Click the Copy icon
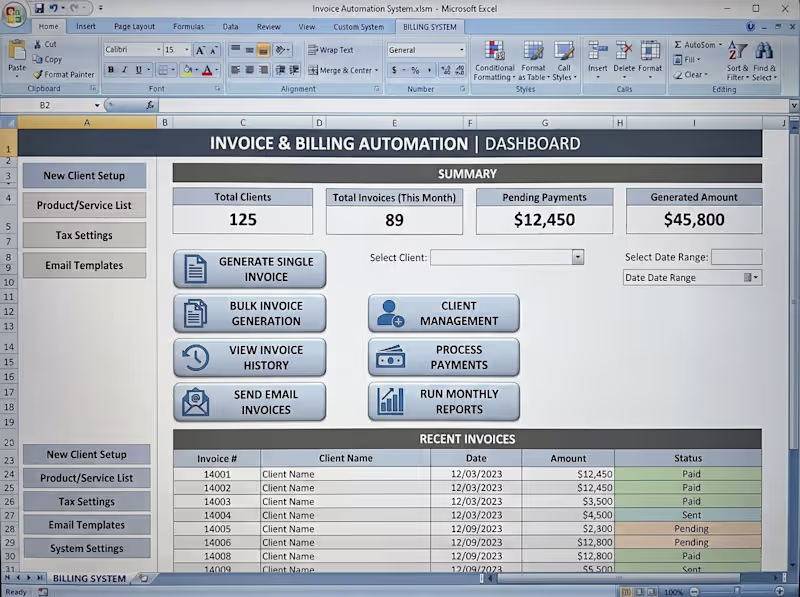This screenshot has height=597, width=800. (37, 59)
